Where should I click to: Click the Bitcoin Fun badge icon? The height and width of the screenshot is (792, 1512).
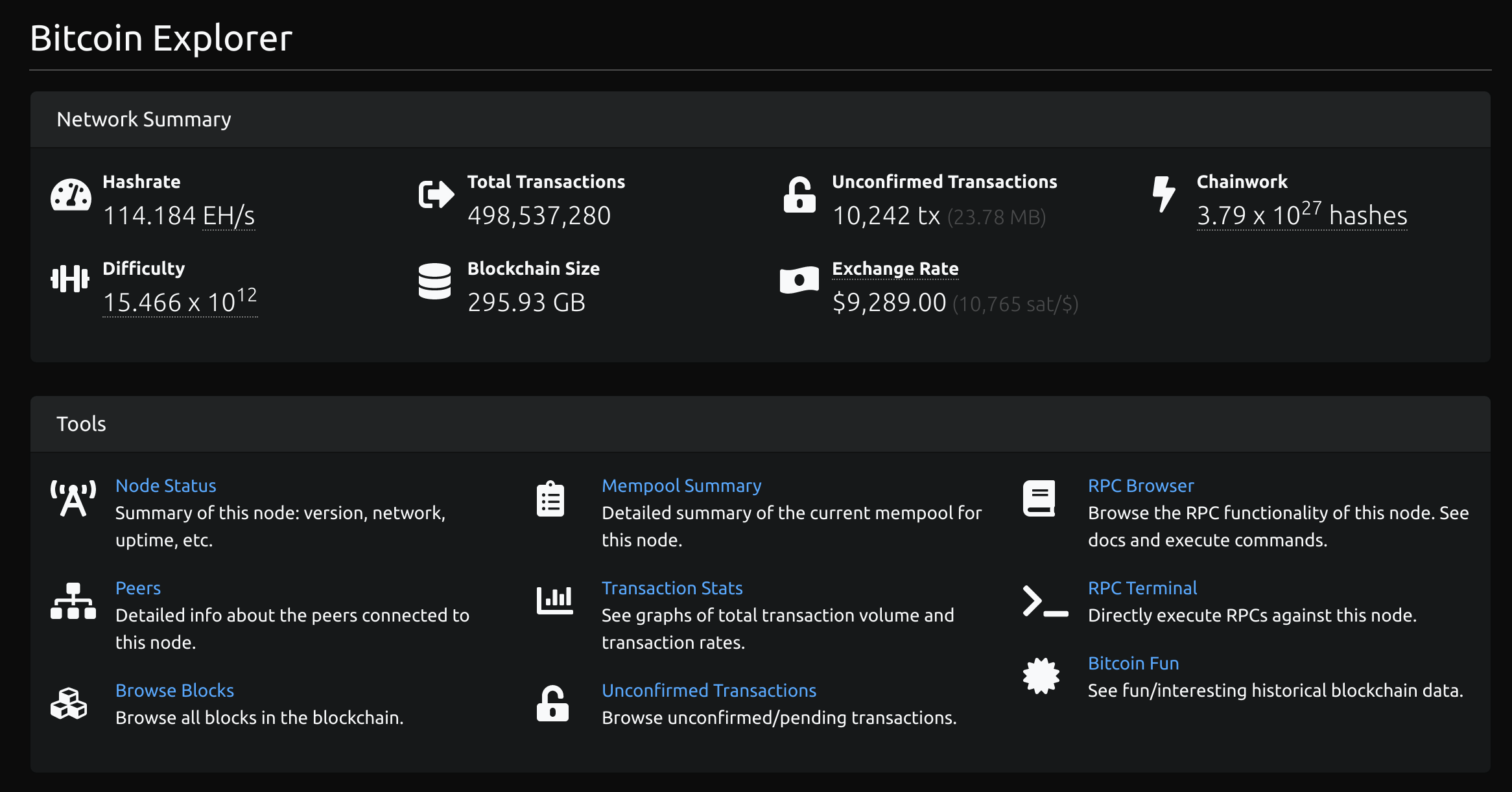pyautogui.click(x=1041, y=676)
